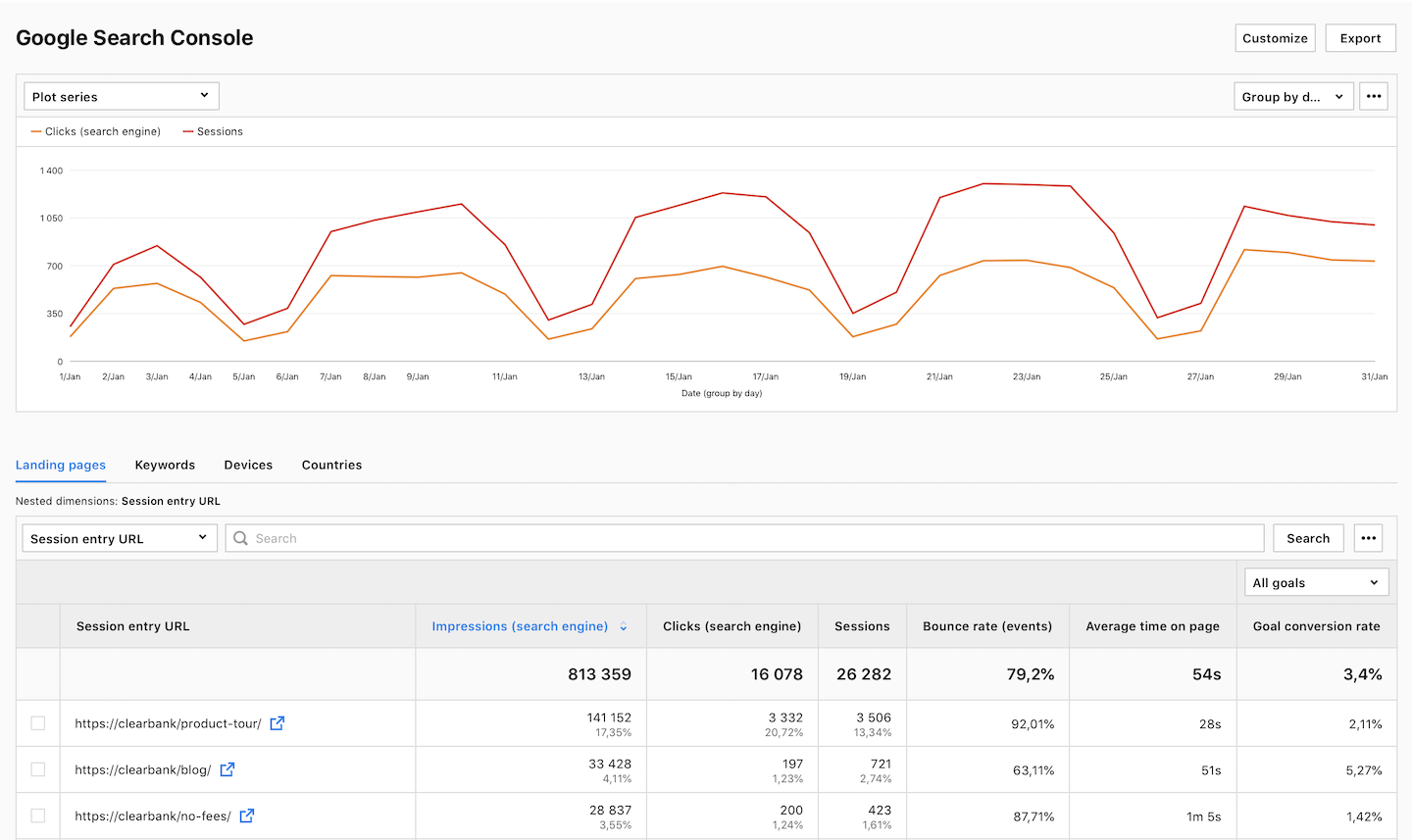
Task: Toggle the Sessions series in chart legend
Action: click(x=219, y=131)
